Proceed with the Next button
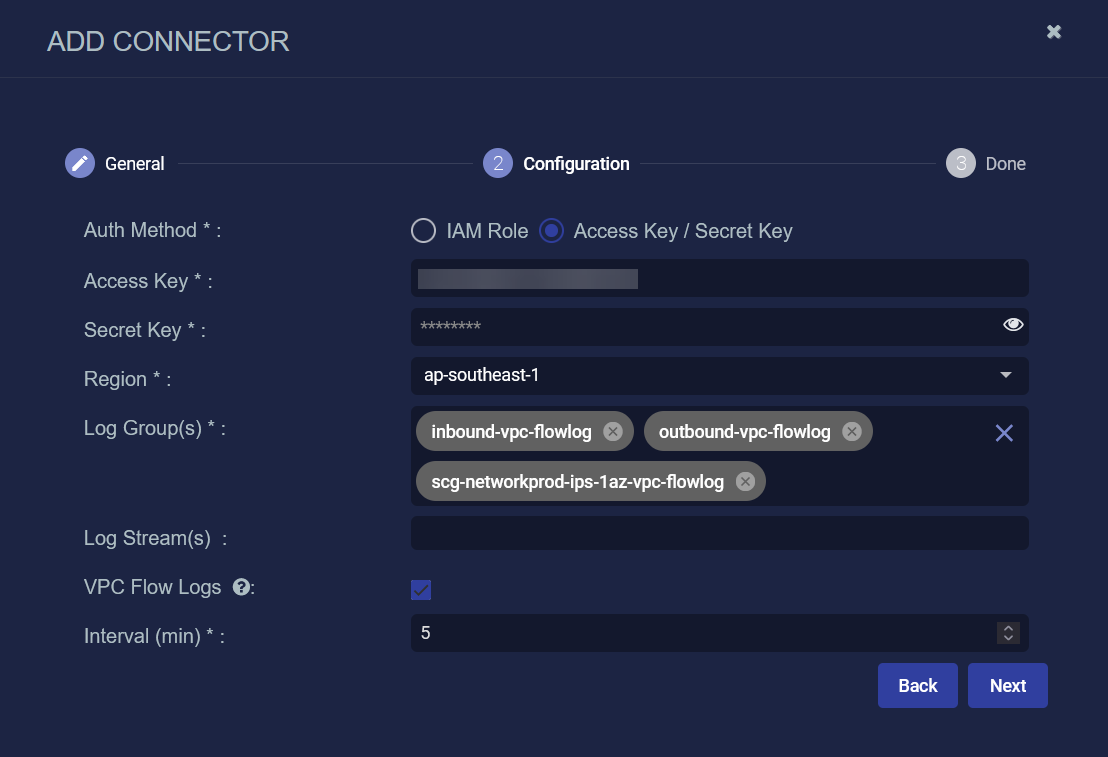Screen dimensions: 1108x757 1007,686
